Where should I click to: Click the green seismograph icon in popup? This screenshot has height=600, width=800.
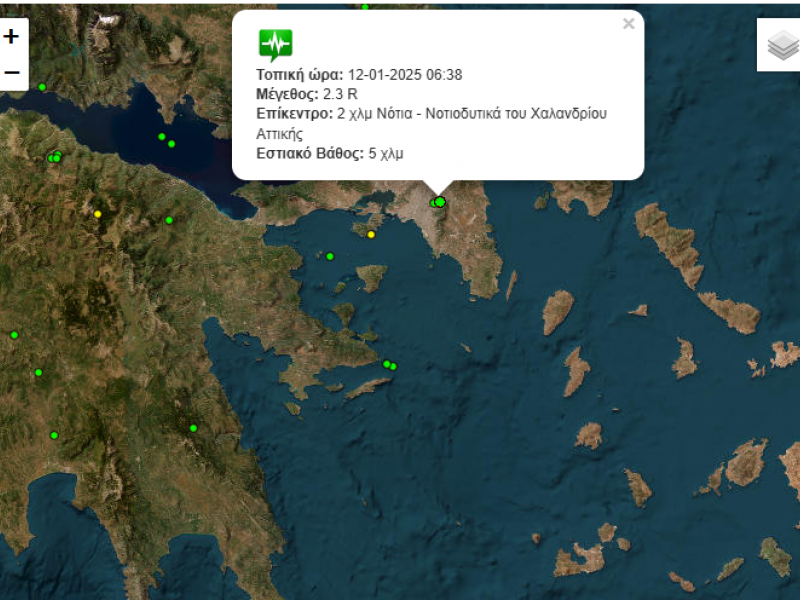[276, 45]
